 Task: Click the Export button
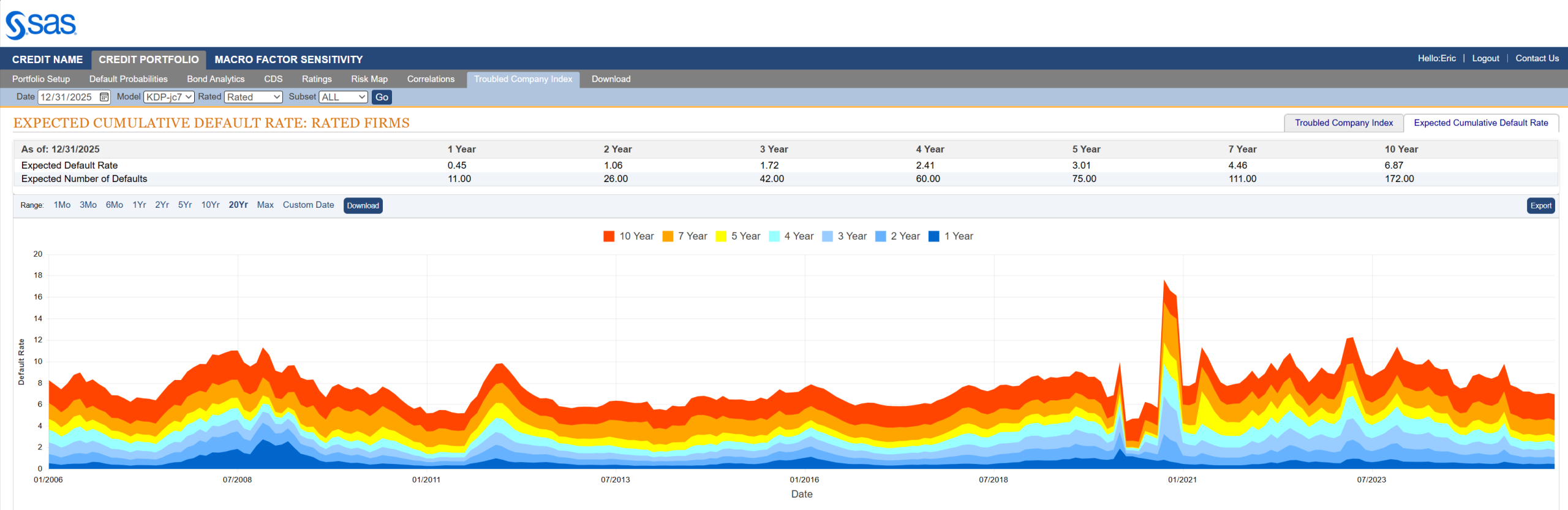pos(1540,206)
